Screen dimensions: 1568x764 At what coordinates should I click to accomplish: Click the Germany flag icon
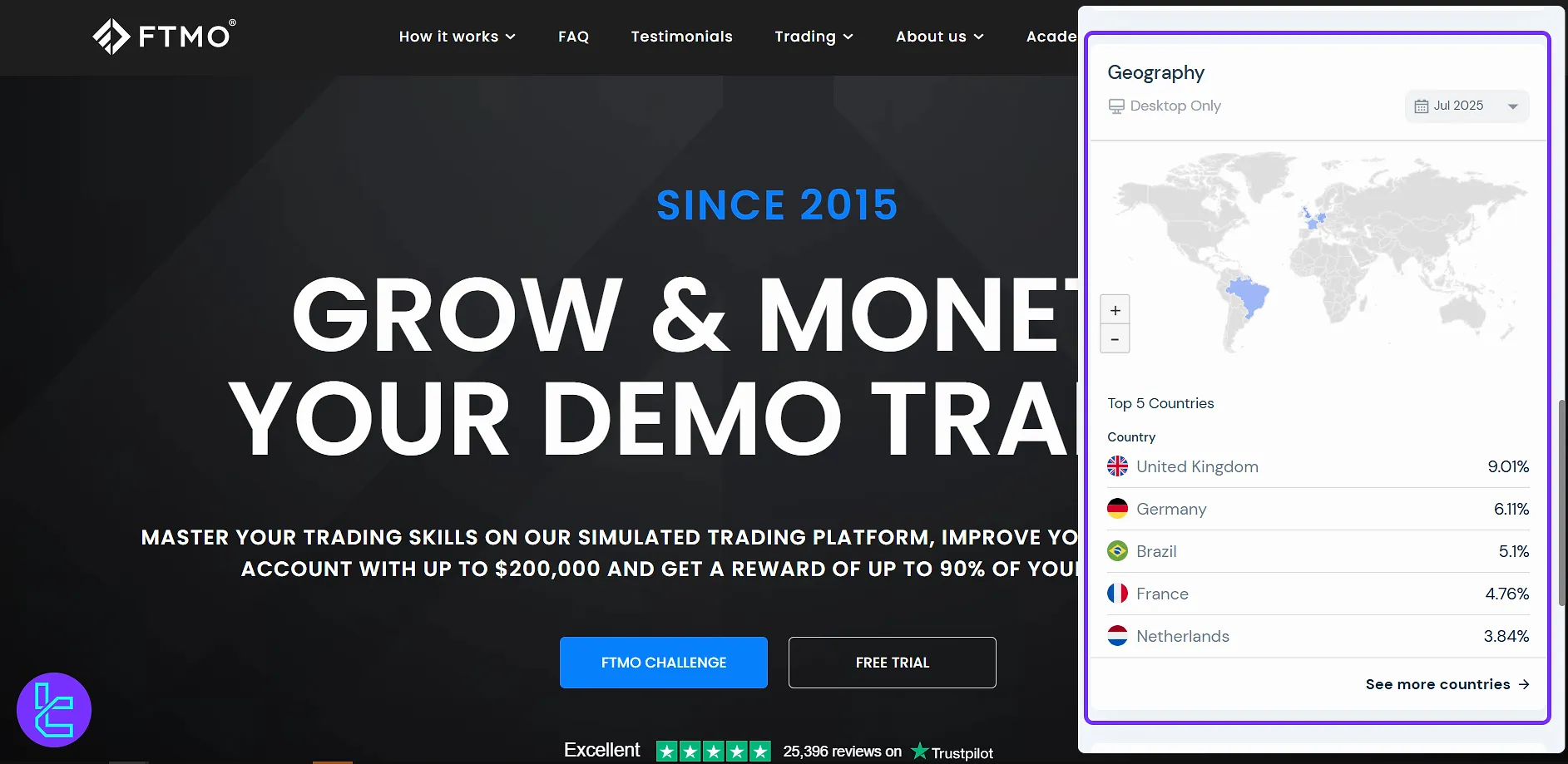point(1117,509)
